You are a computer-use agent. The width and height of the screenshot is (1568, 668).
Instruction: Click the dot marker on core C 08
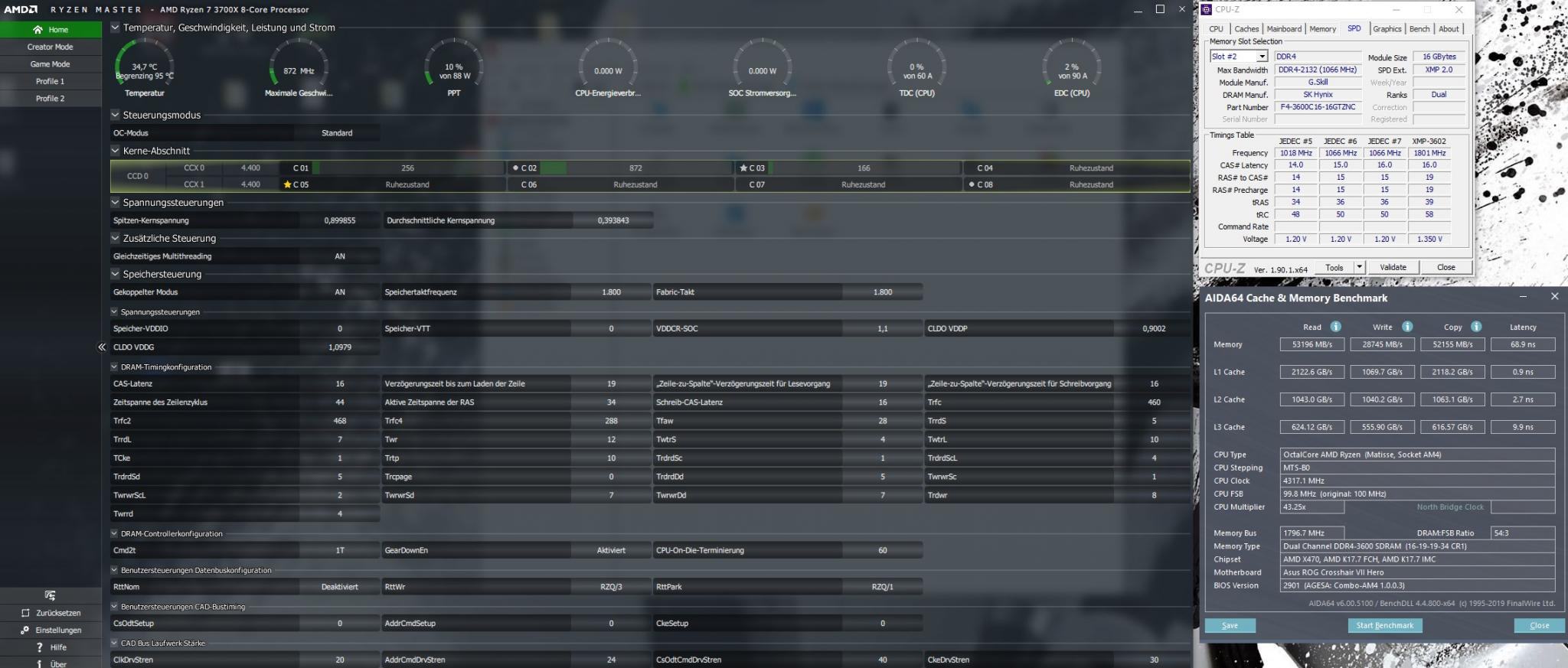[x=972, y=184]
